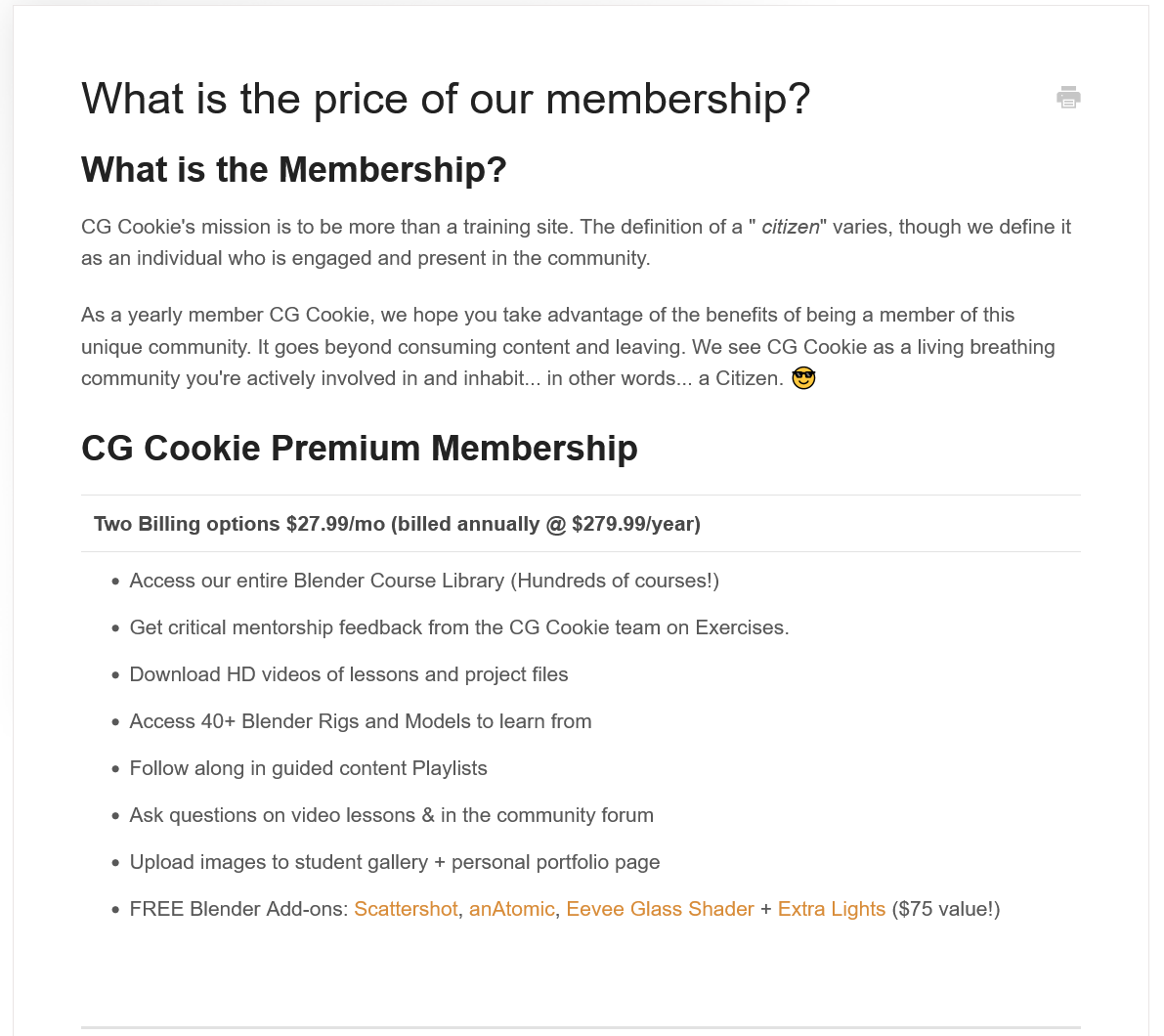Open the anAtomic add-on link

coord(511,909)
